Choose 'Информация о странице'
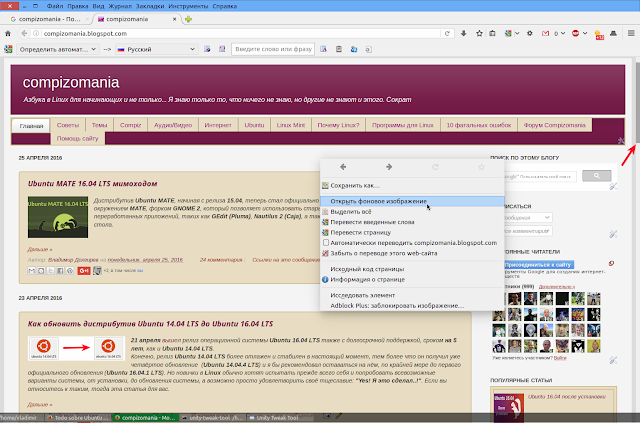Image resolution: width=640 pixels, height=423 pixels. coord(412,279)
